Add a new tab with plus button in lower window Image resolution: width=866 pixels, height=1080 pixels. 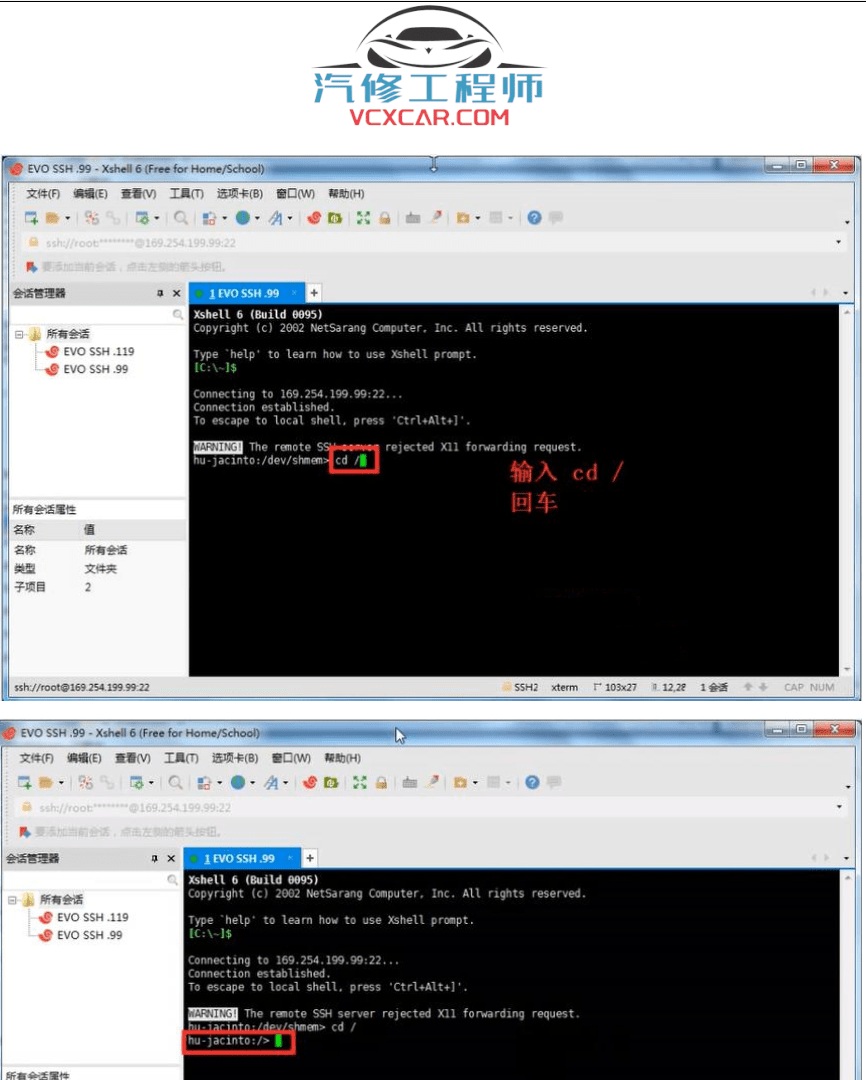[x=310, y=858]
